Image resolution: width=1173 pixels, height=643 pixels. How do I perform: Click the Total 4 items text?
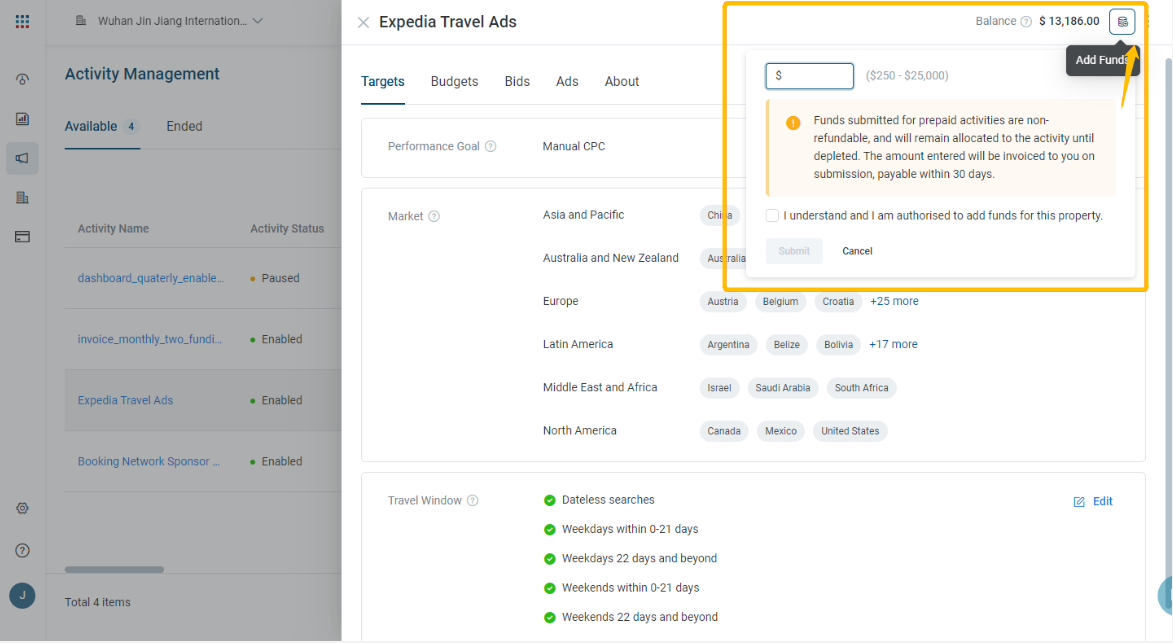coord(97,603)
